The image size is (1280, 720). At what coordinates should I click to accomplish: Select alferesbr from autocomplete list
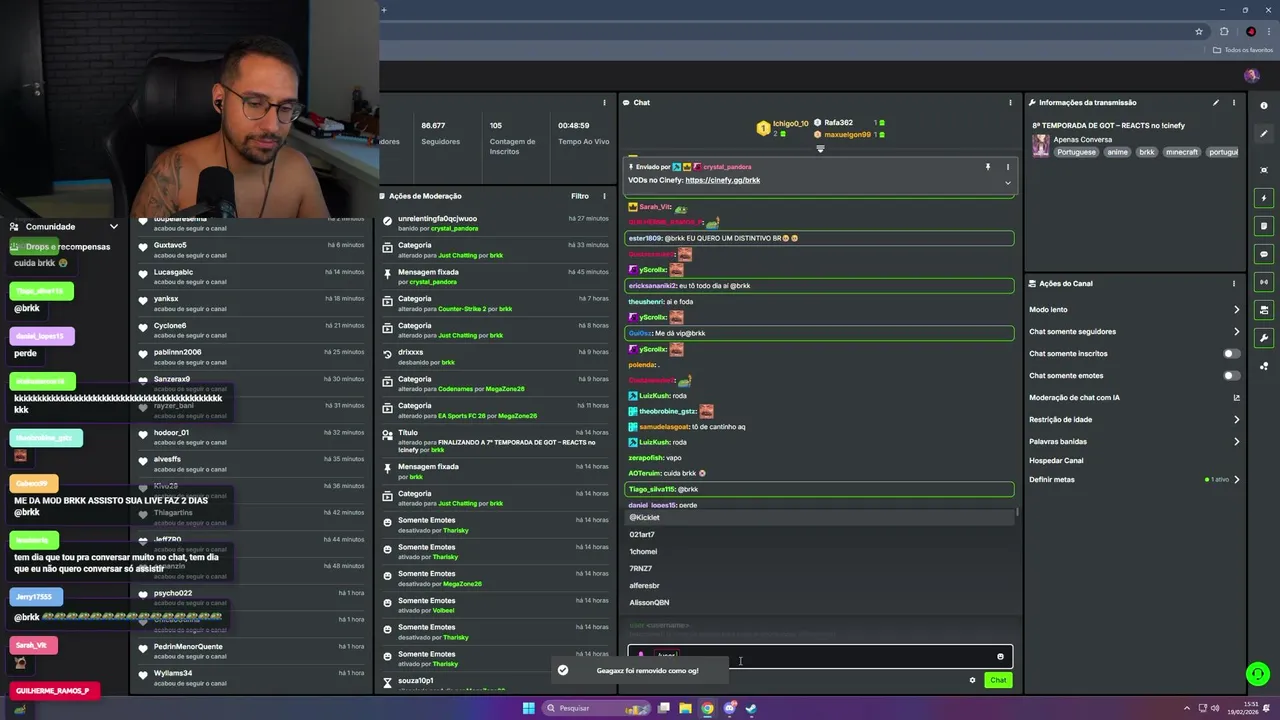820,586
